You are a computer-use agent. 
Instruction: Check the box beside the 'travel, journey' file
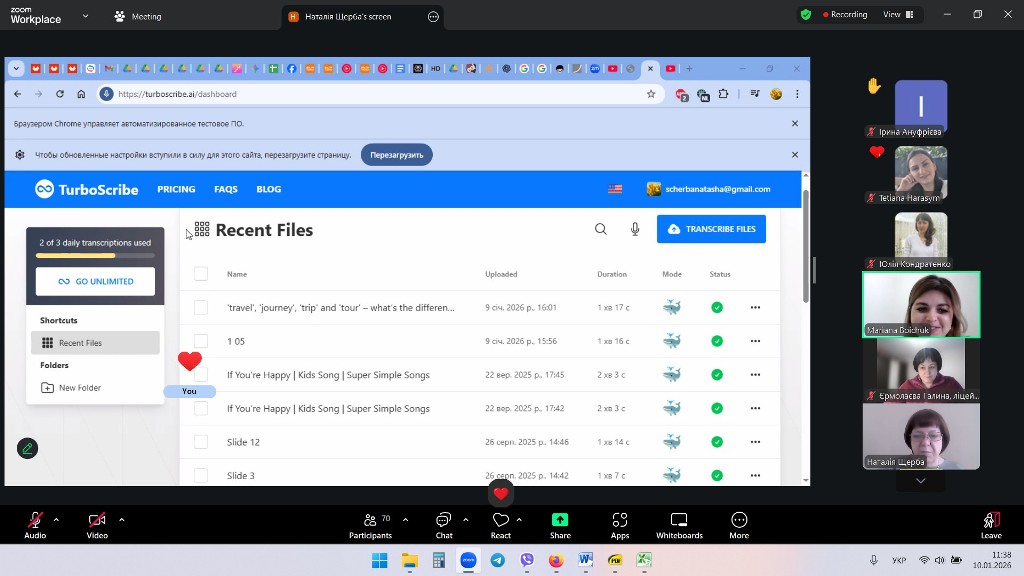pyautogui.click(x=201, y=308)
